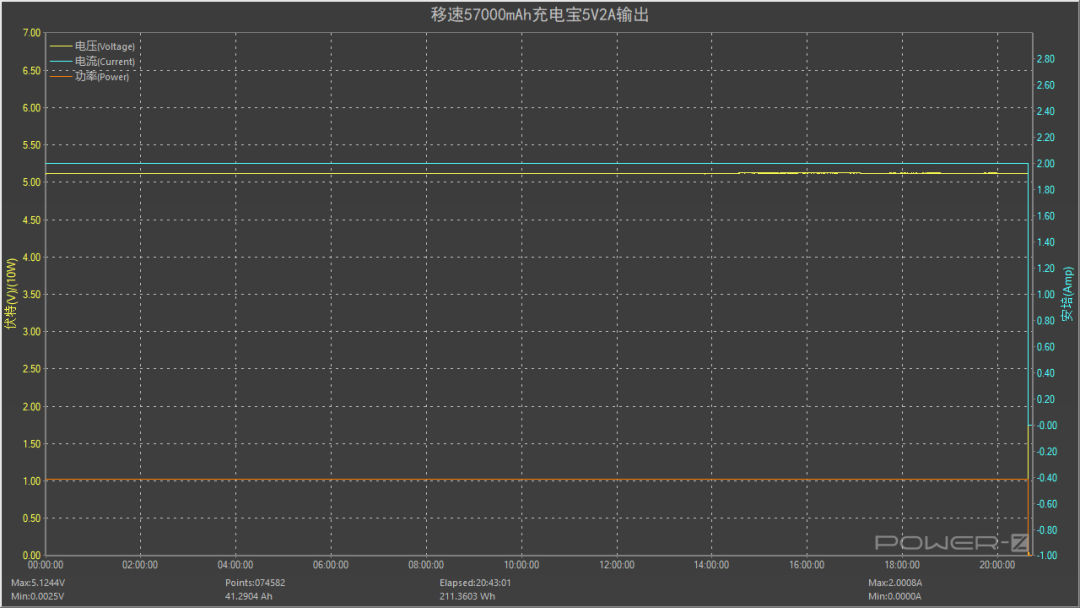
Task: Click the 电压(Voltage) legend entry
Action: click(x=92, y=46)
